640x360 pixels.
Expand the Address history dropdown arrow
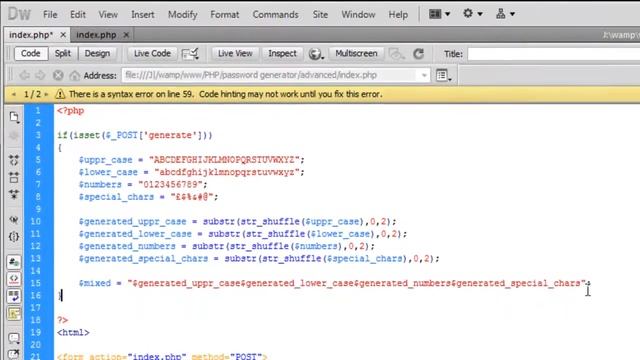(x=424, y=76)
